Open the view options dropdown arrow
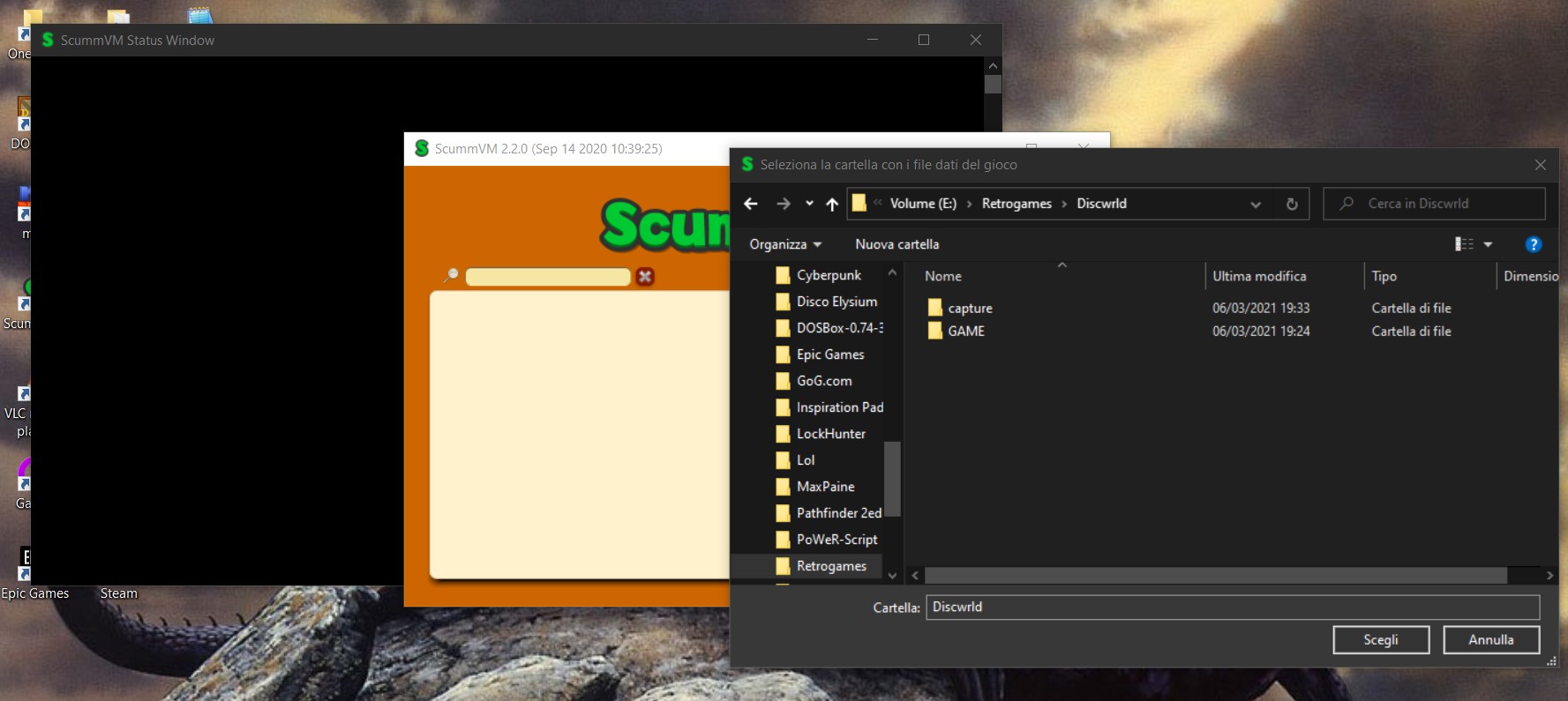Image resolution: width=1568 pixels, height=701 pixels. (x=1488, y=244)
